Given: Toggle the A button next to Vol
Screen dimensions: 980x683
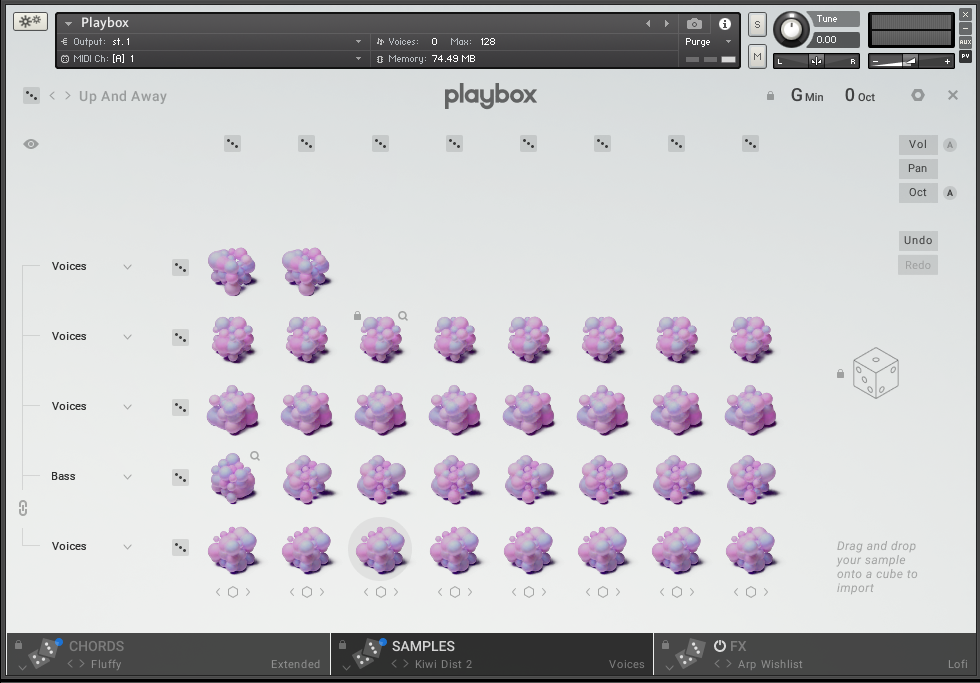Looking at the screenshot, I should point(949,145).
